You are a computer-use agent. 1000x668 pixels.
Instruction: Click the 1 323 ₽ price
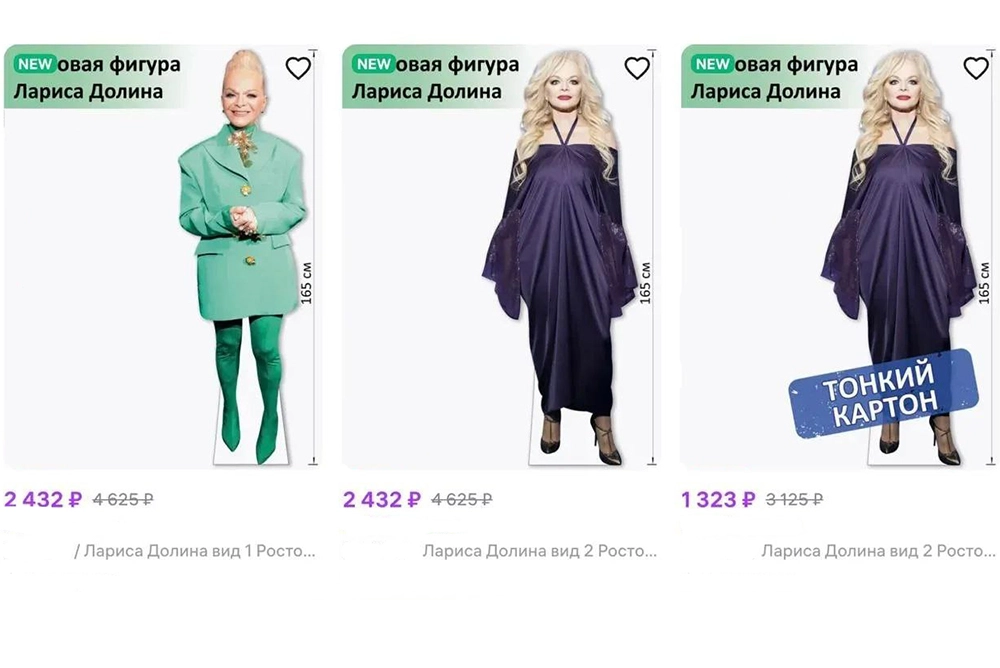(715, 499)
